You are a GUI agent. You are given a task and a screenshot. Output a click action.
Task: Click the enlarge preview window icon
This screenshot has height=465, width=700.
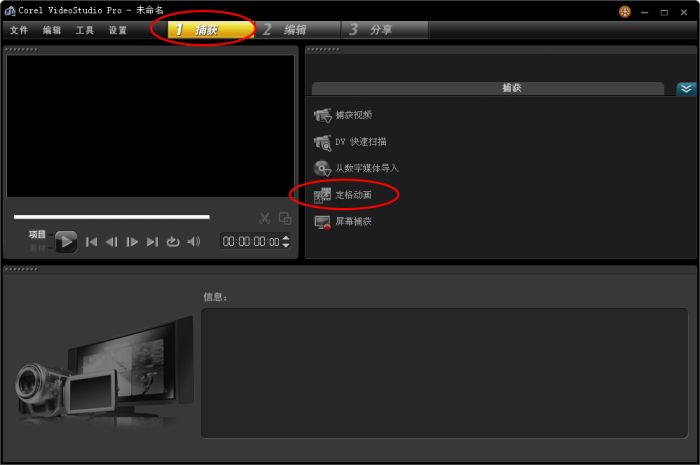point(285,218)
